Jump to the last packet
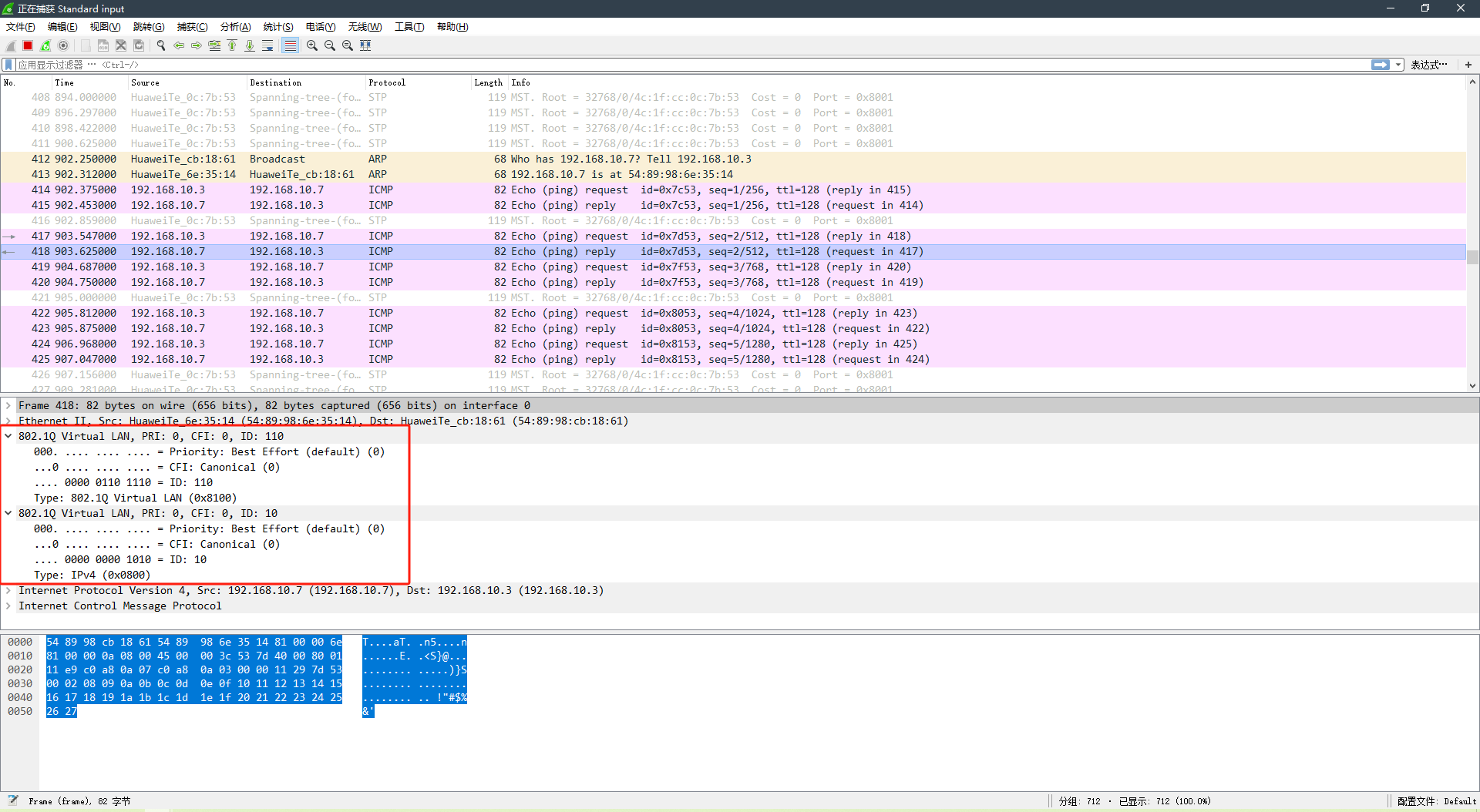 pyautogui.click(x=250, y=45)
